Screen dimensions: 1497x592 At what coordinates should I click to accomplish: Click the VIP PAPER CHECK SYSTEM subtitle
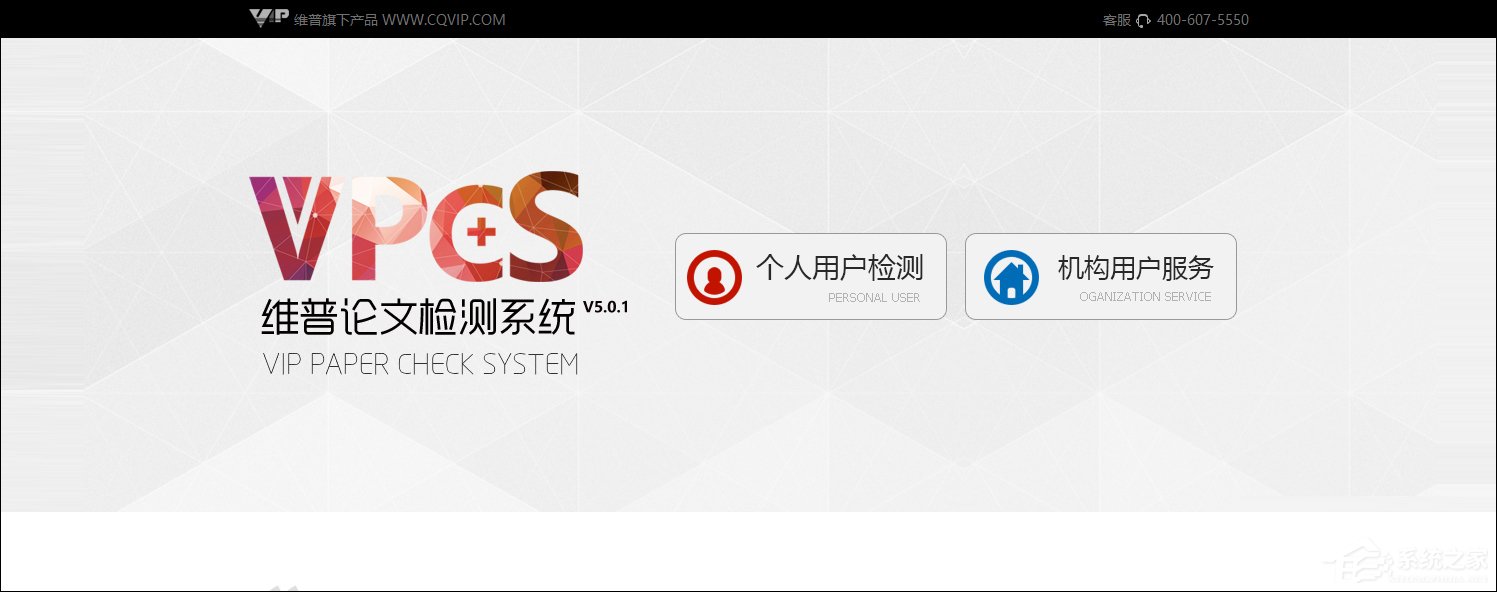(x=421, y=364)
